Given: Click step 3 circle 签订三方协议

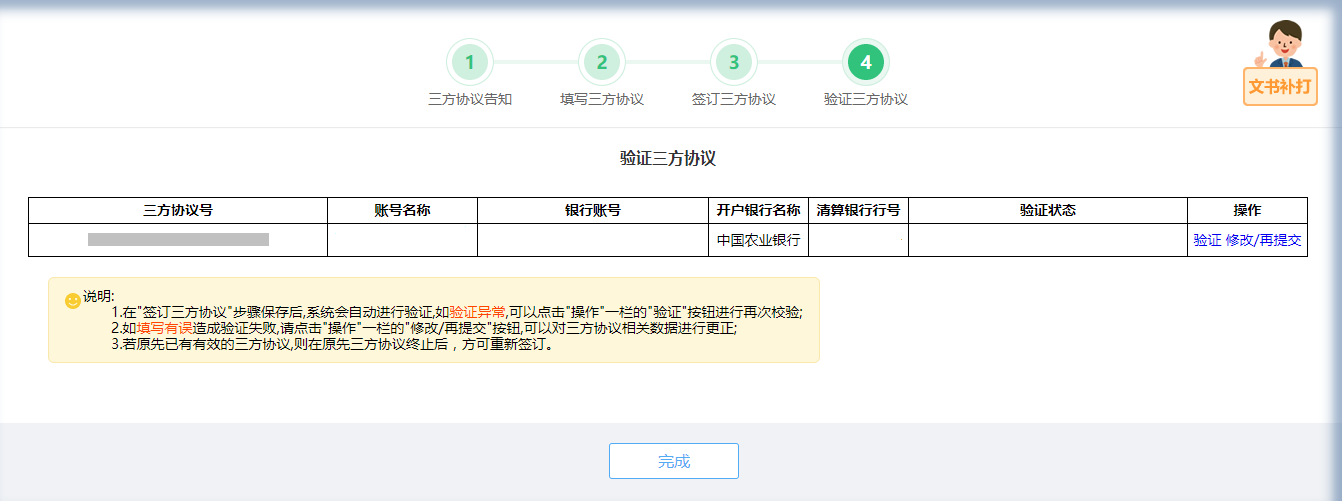Looking at the screenshot, I should point(734,62).
